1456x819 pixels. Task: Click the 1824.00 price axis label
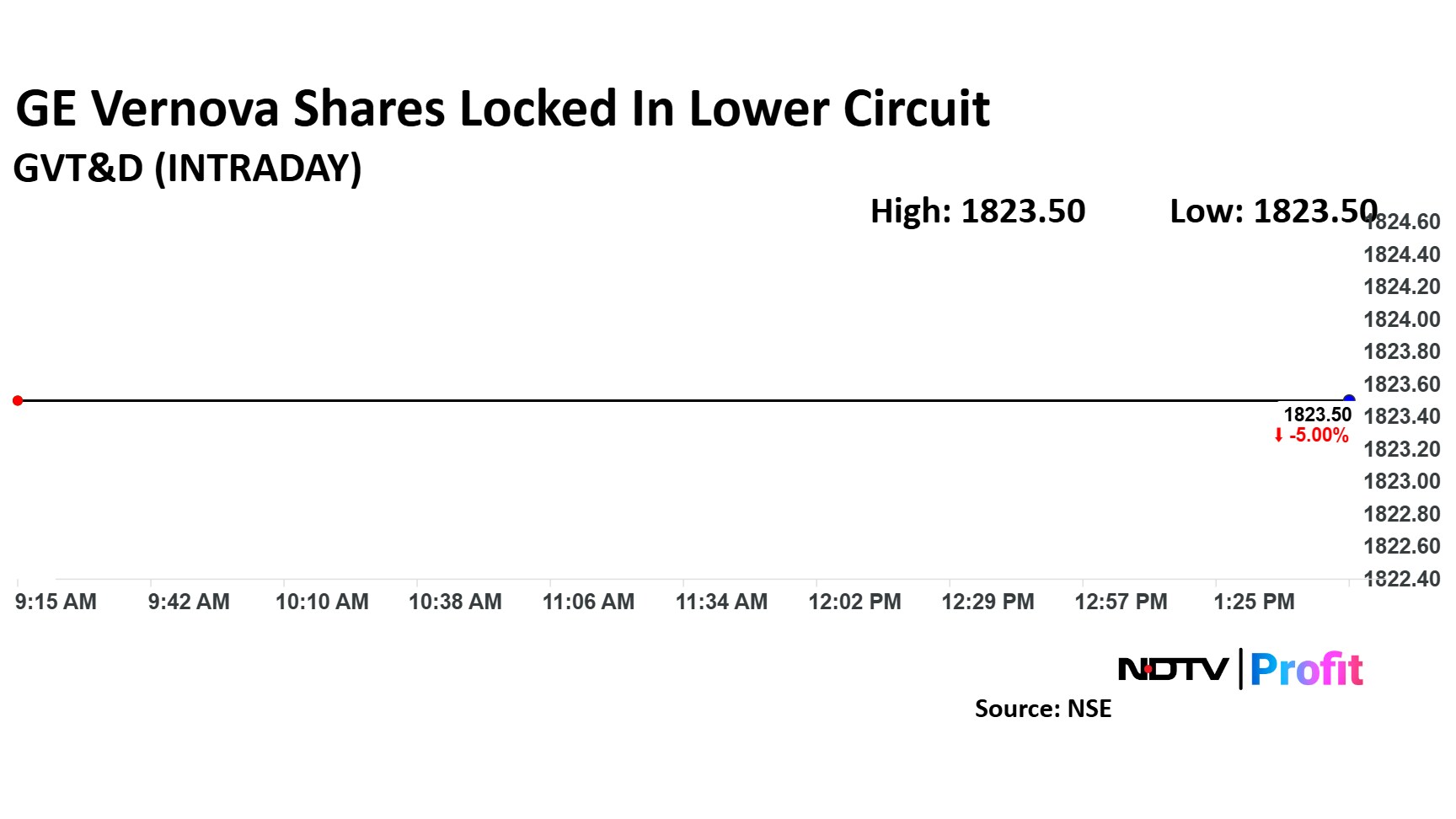[1401, 319]
